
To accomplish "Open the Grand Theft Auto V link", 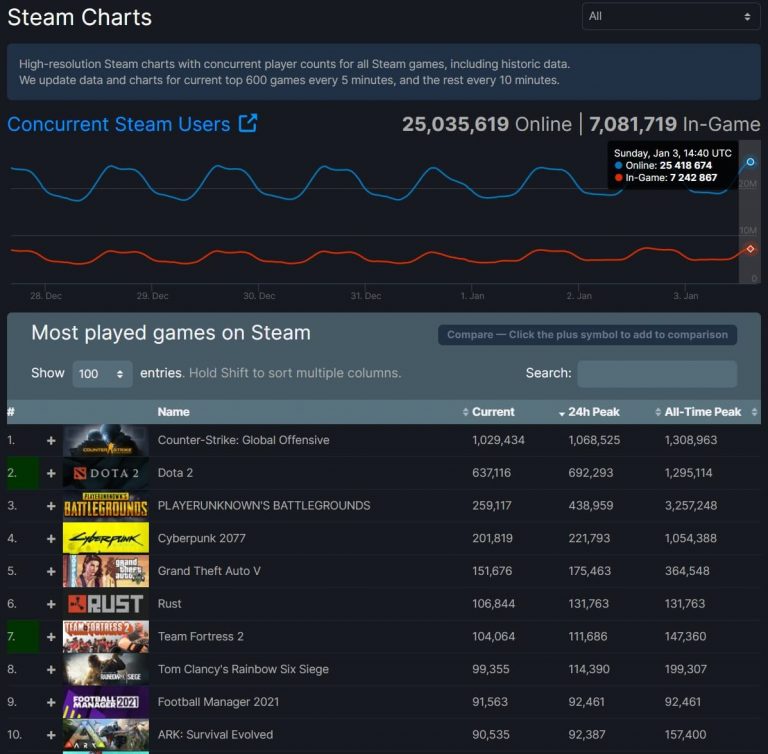I will click(x=209, y=571).
